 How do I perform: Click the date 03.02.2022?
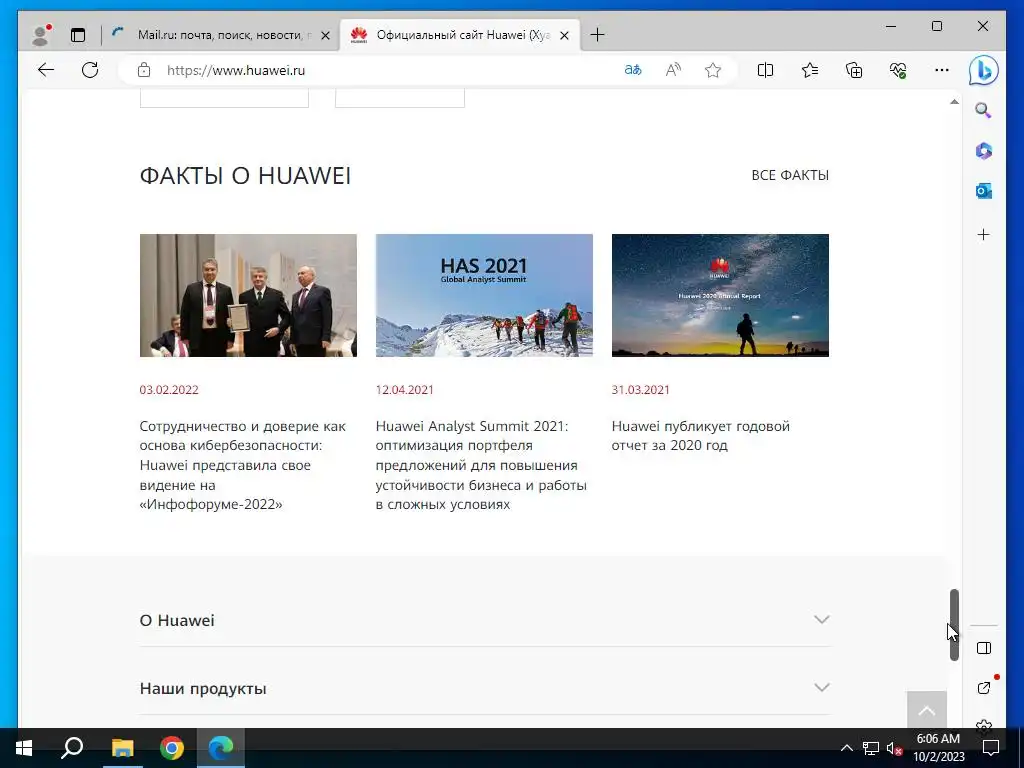pos(168,390)
